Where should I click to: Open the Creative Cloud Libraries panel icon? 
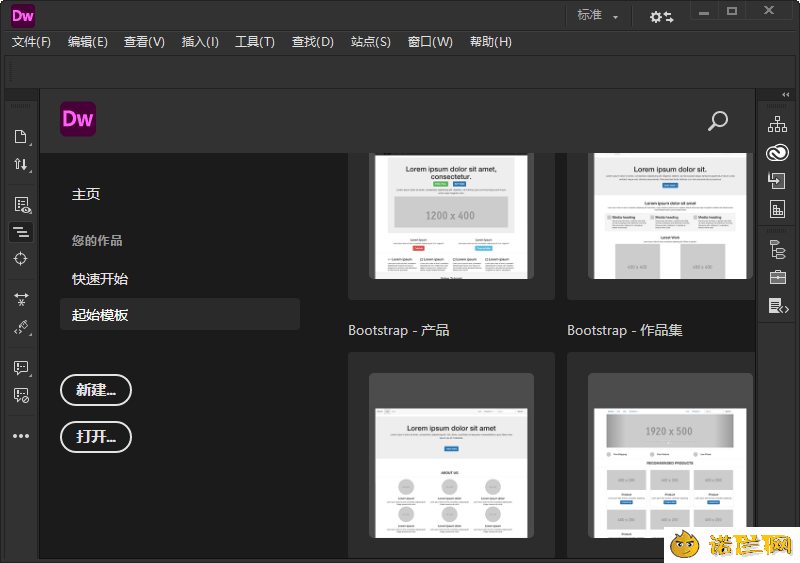[777, 153]
